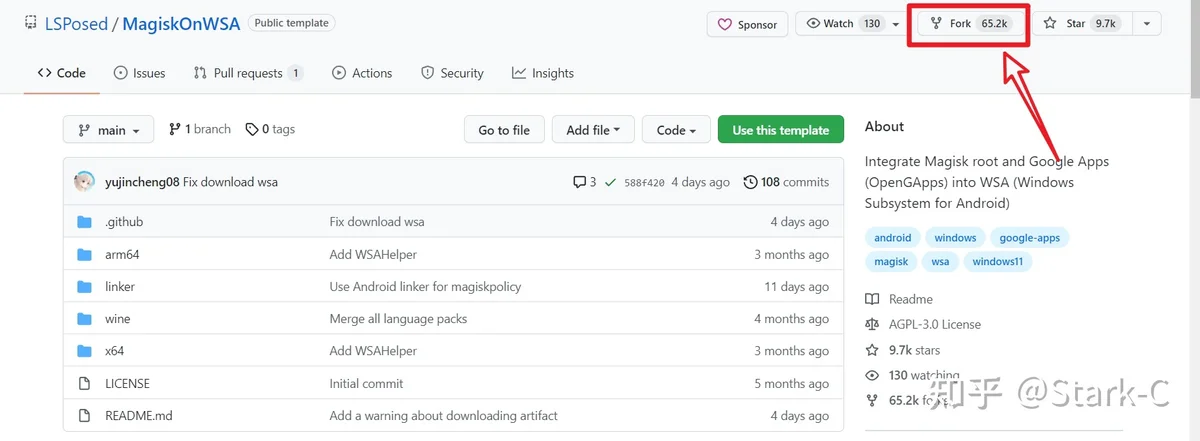Open the yujincheng08 author link
The image size is (1200, 441).
point(142,182)
